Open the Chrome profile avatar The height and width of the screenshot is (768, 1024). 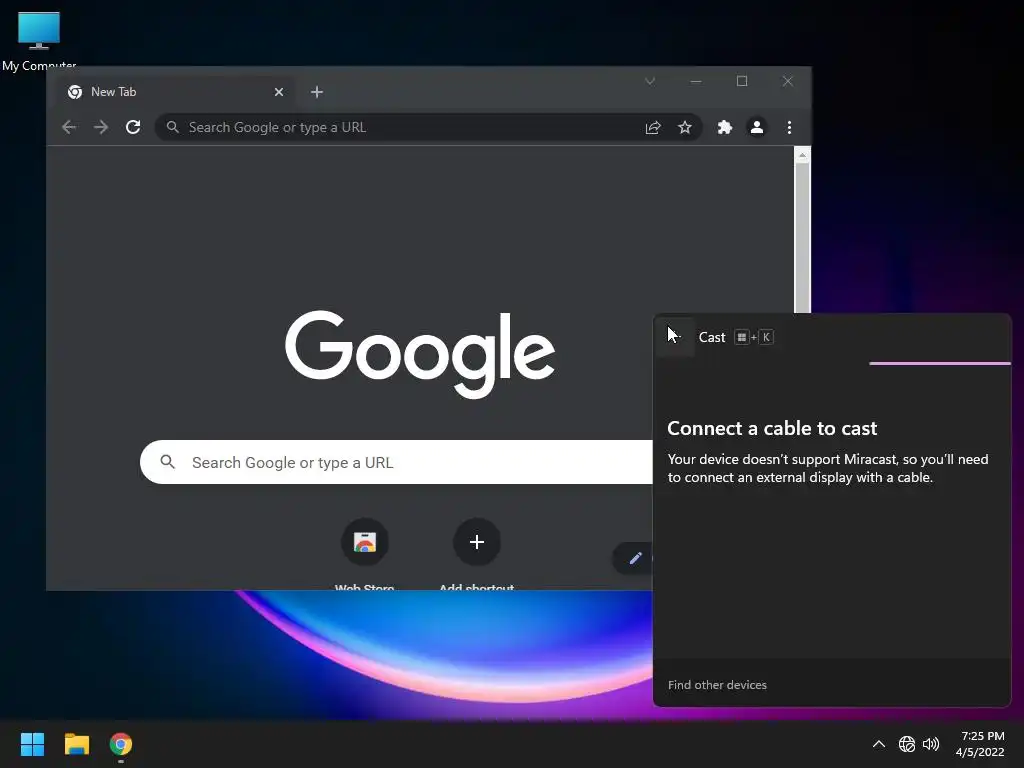pyautogui.click(x=757, y=127)
